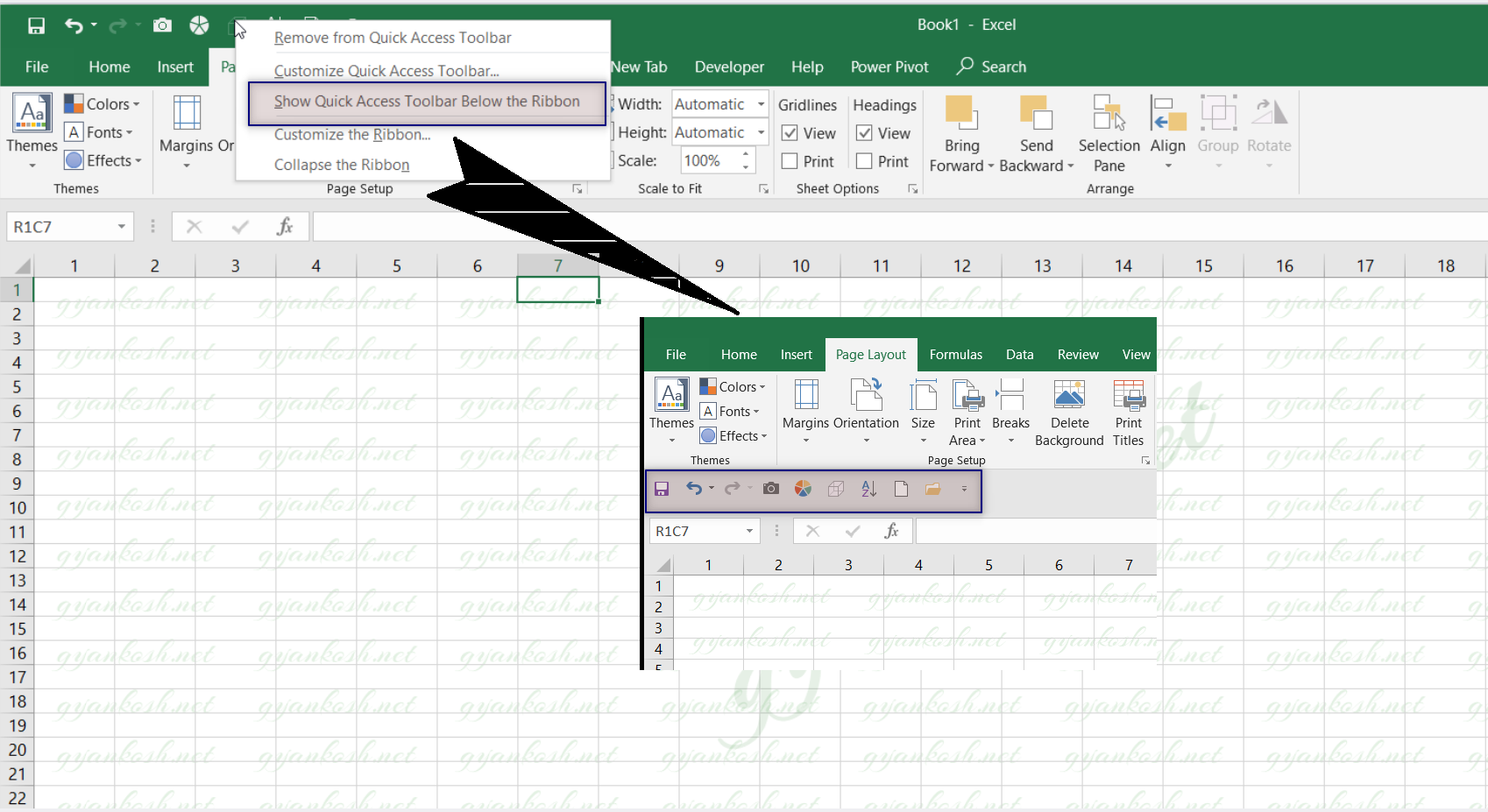Click the Enter checkmark in the formula bar
Image resolution: width=1488 pixels, height=812 pixels.
[240, 227]
